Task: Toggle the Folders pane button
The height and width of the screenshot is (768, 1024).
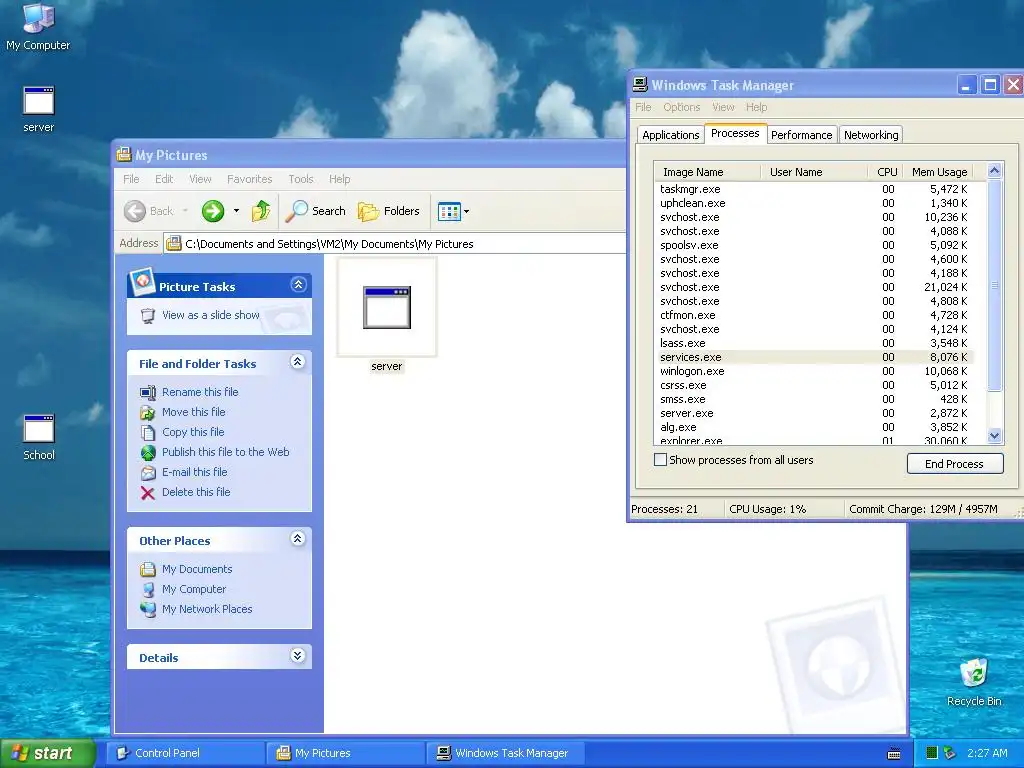Action: point(389,211)
